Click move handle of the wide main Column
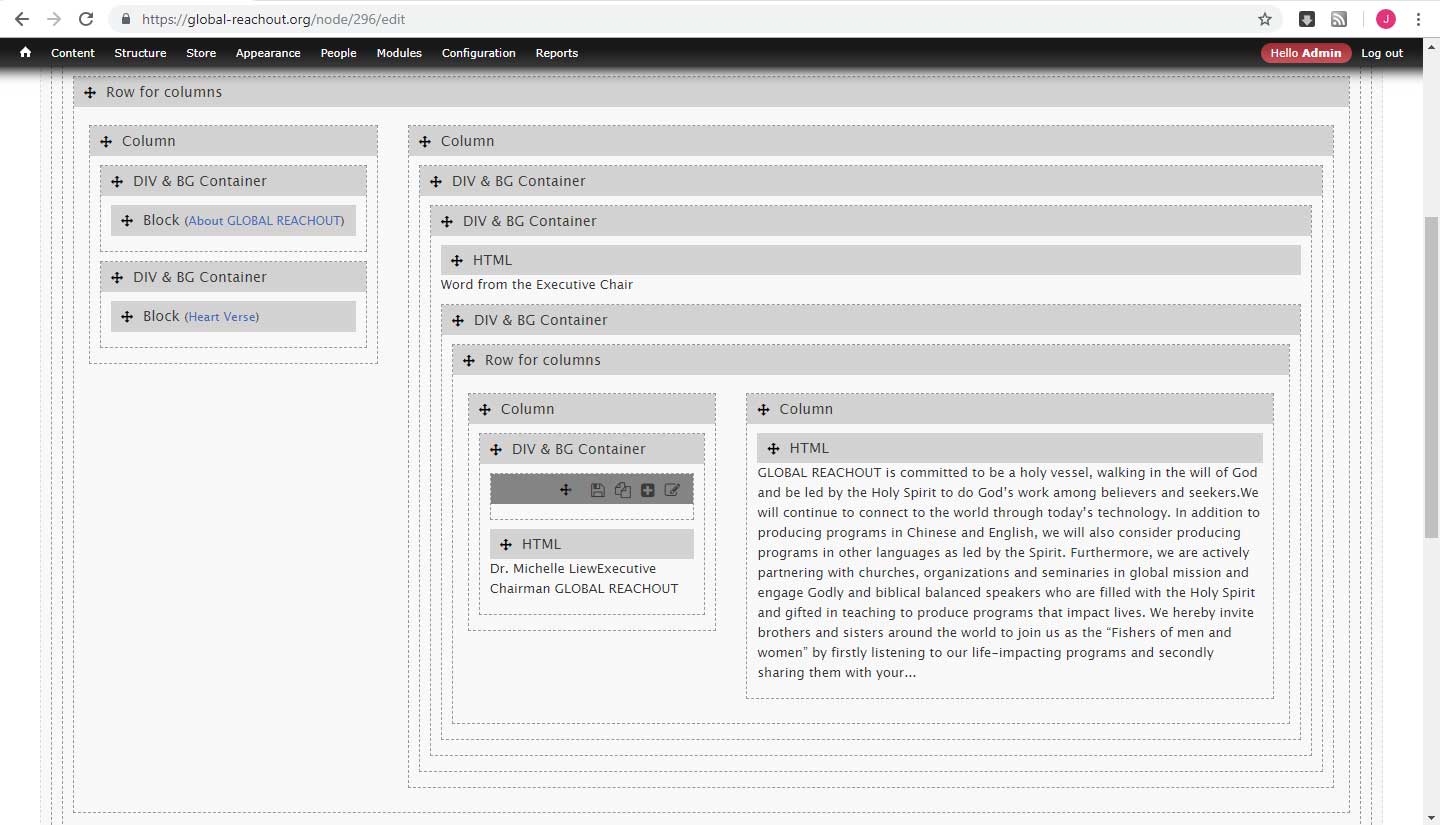Screen dimensions: 1440x825 point(425,142)
